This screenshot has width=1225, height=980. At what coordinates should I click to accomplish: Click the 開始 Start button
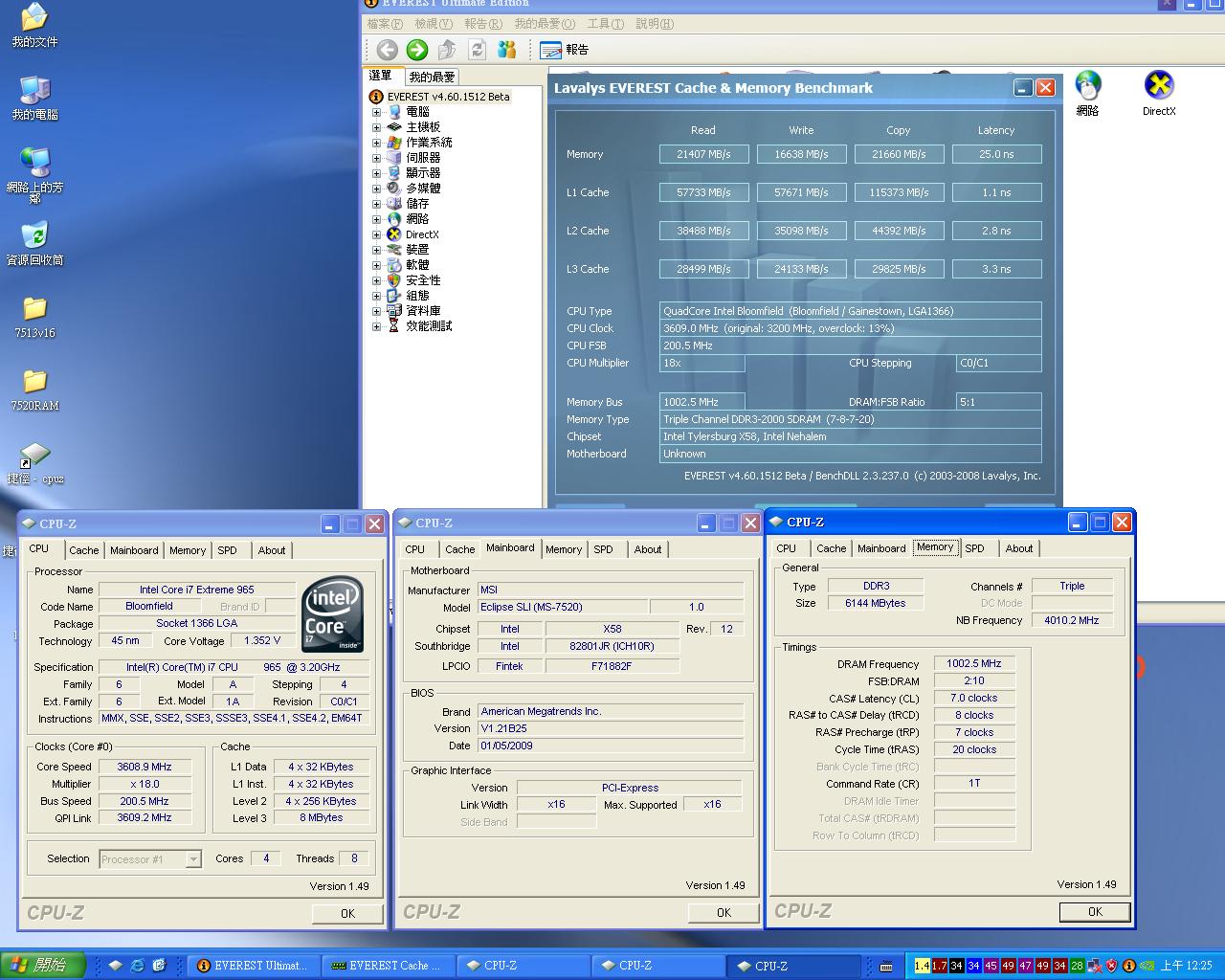coord(41,966)
